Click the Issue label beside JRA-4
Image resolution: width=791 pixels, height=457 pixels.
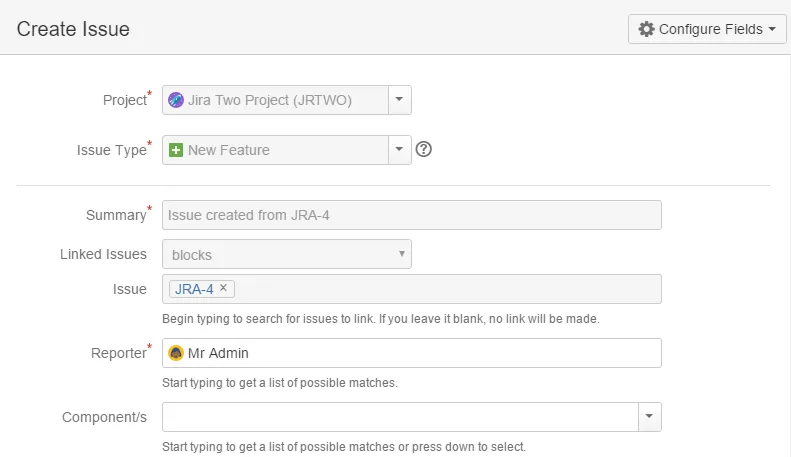pos(130,289)
